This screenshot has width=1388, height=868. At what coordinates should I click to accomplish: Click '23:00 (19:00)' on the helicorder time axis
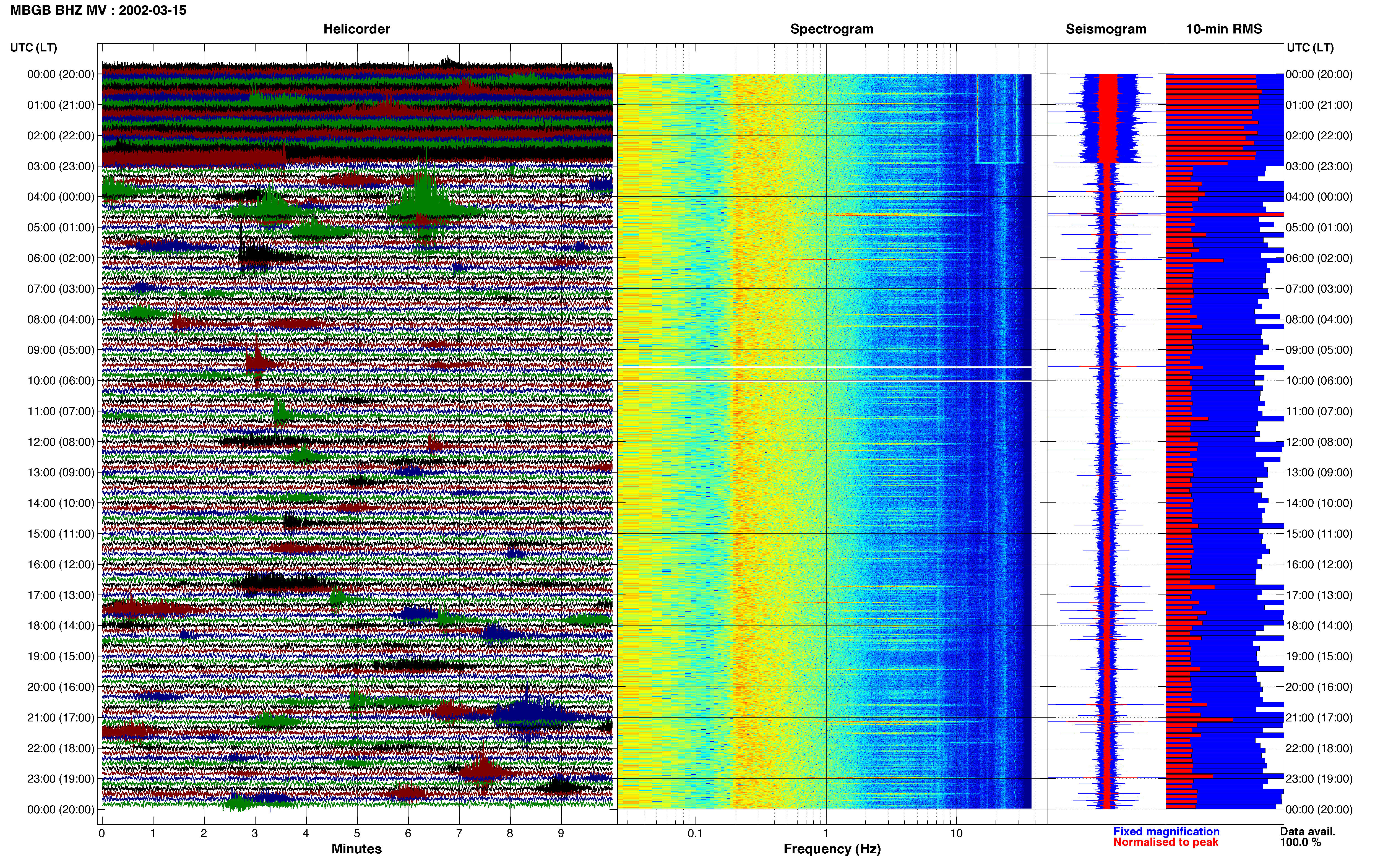61,779
